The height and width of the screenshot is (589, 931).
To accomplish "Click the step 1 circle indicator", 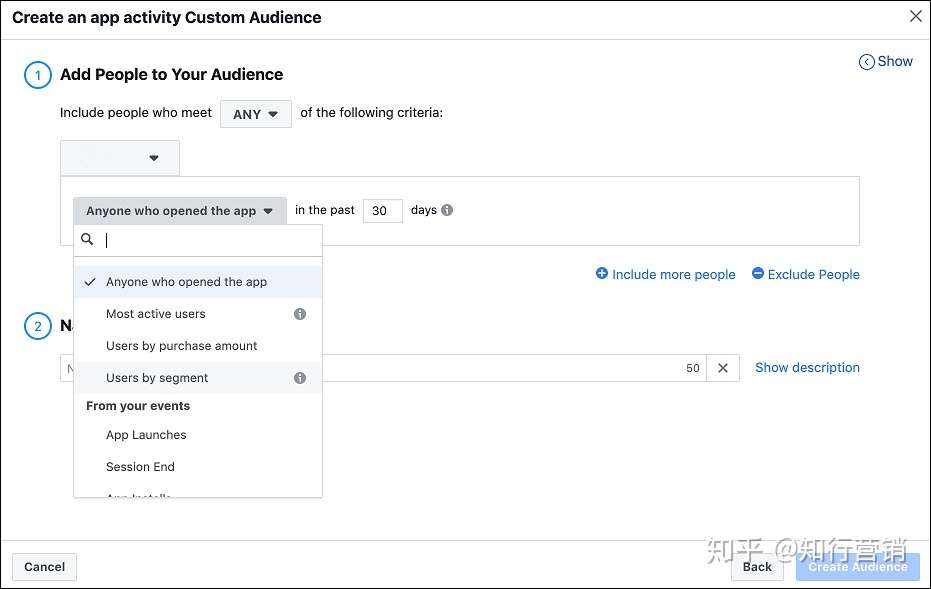I will 37,74.
